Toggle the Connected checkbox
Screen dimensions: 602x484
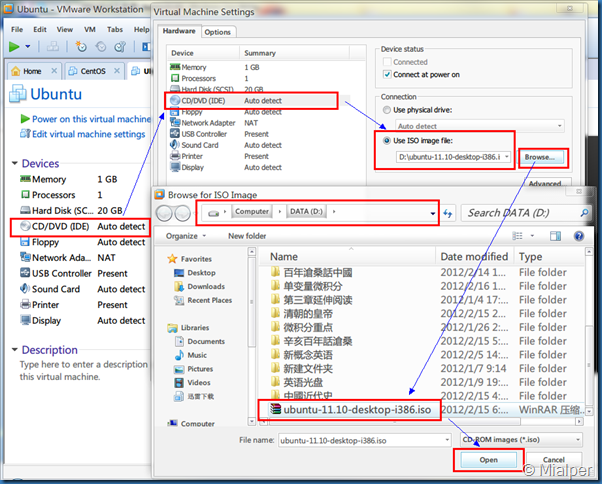(x=387, y=62)
